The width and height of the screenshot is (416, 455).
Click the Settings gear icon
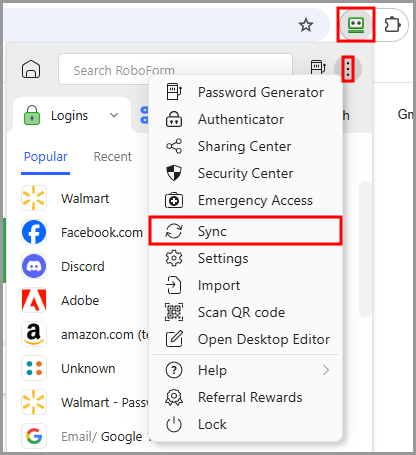coord(174,258)
